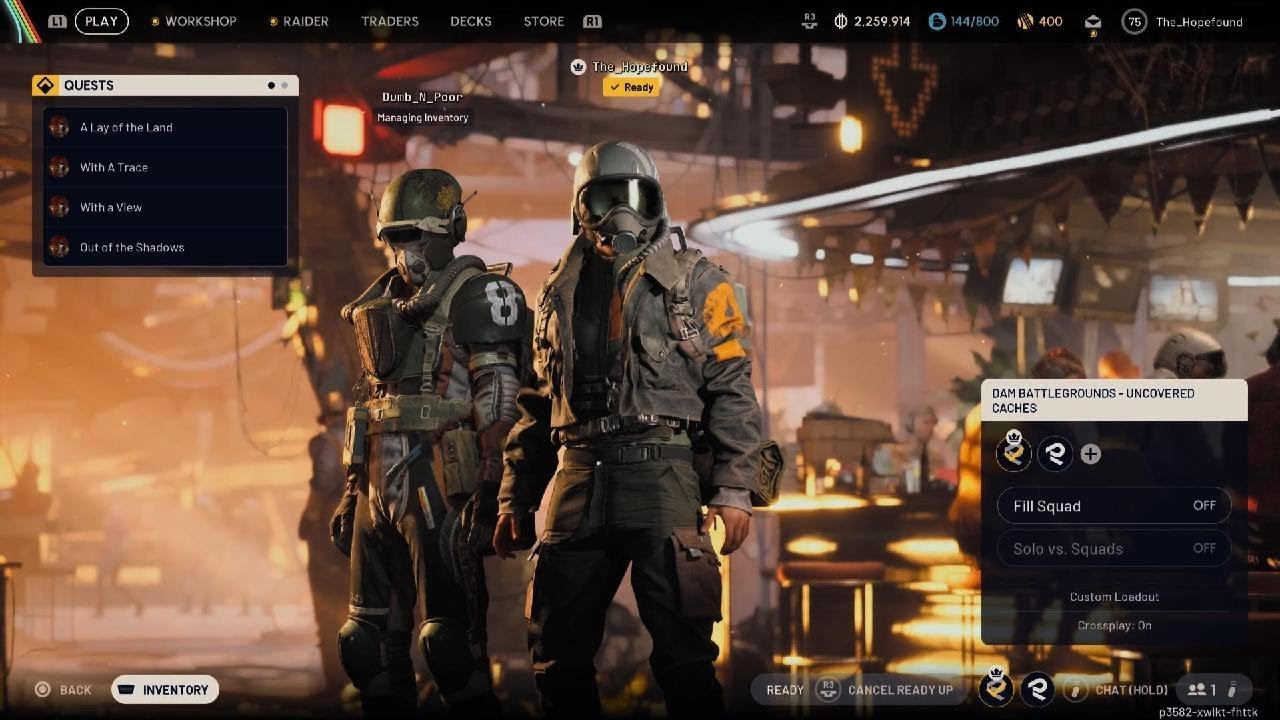The image size is (1280, 720).
Task: Open the TRADERS tab
Action: point(390,21)
